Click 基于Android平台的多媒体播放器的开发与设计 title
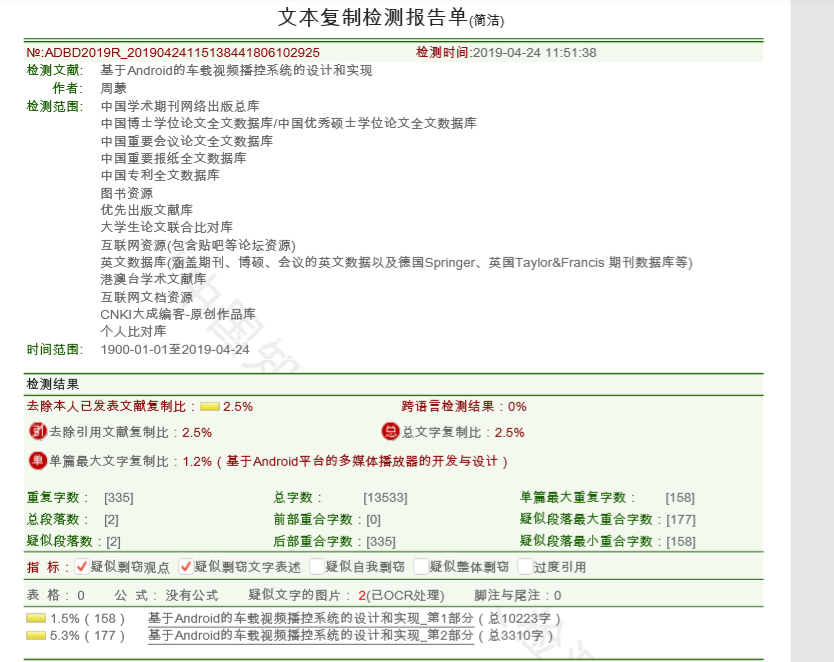 click(362, 461)
